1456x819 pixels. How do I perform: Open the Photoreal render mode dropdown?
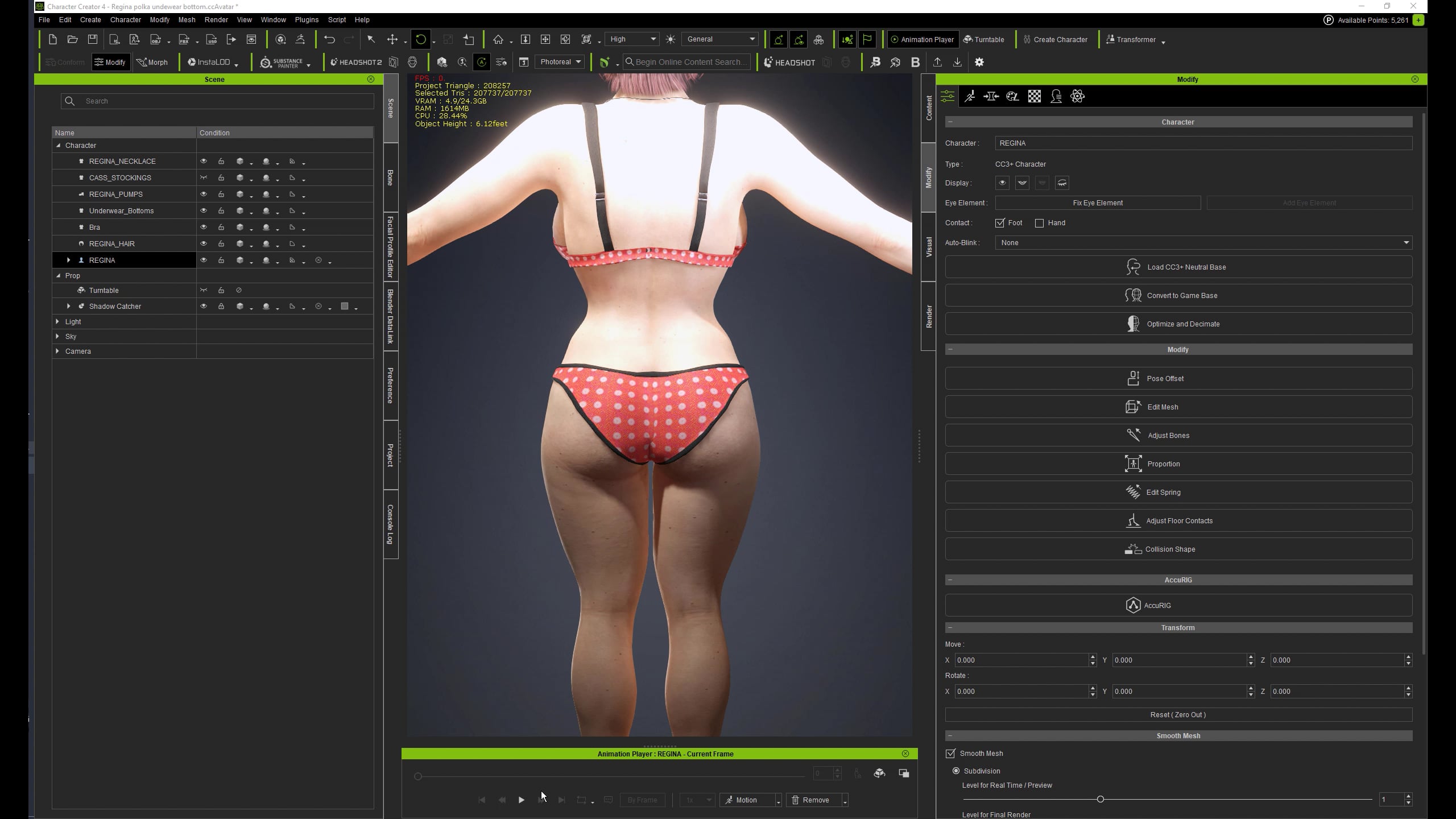pyautogui.click(x=560, y=62)
